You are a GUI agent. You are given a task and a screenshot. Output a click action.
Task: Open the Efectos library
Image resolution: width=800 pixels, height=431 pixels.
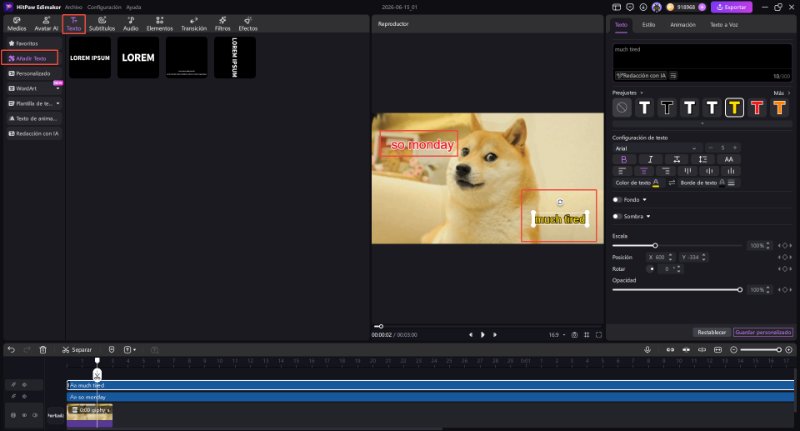coord(248,24)
